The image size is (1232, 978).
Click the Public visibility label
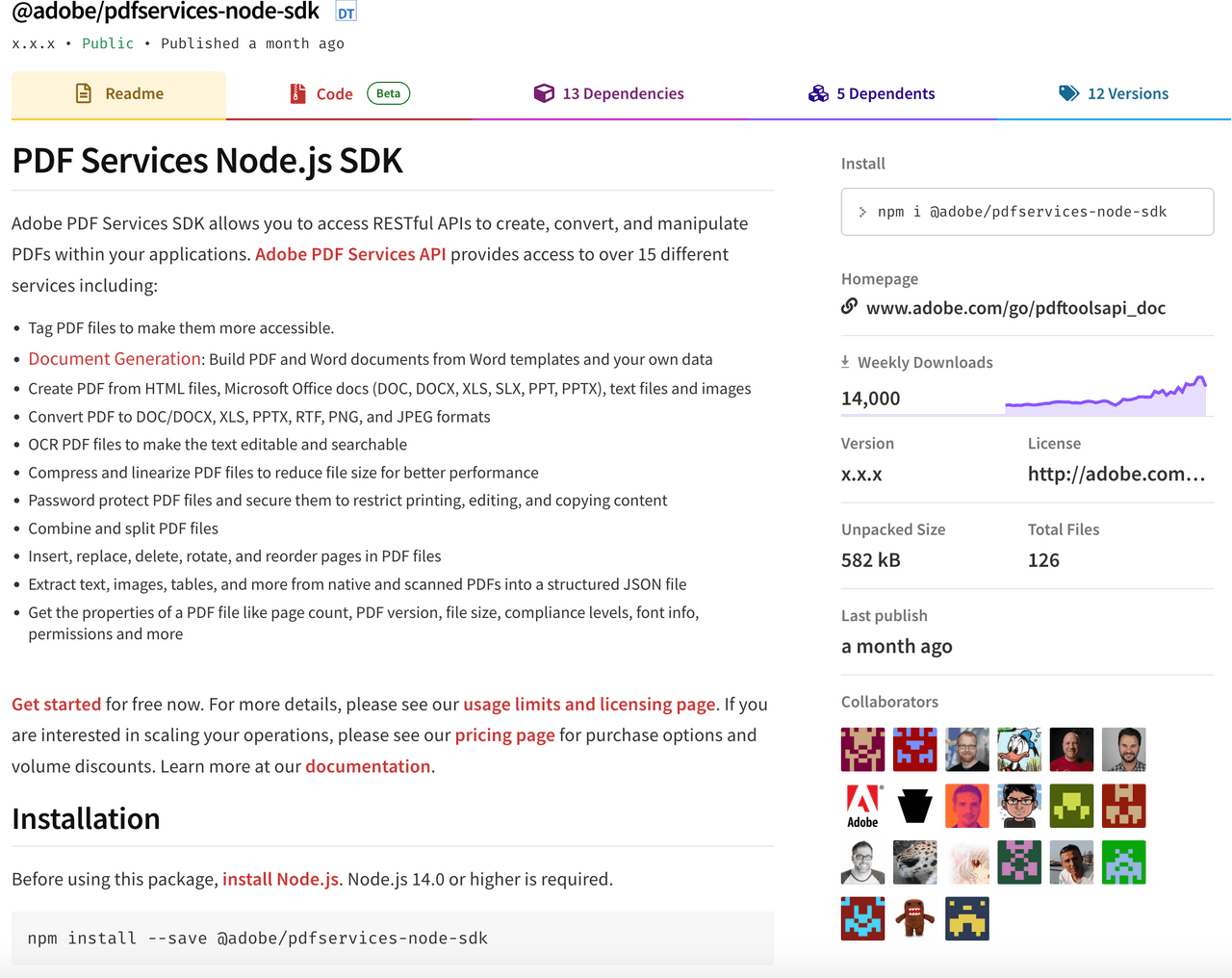coord(108,43)
